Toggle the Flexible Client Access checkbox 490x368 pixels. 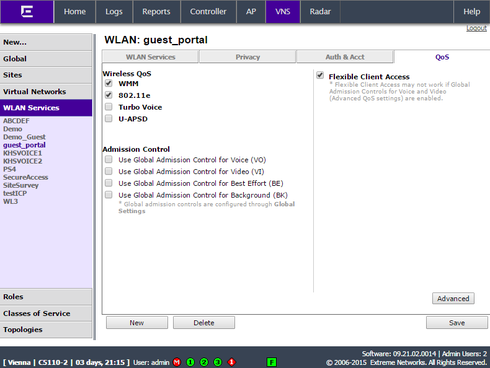tap(320, 75)
